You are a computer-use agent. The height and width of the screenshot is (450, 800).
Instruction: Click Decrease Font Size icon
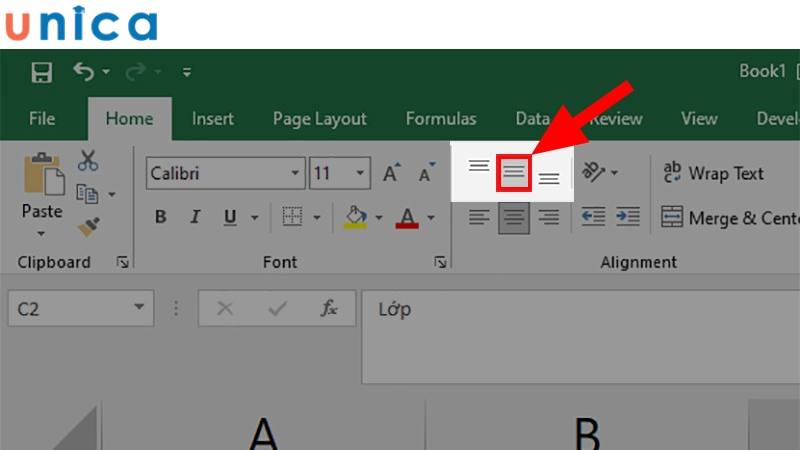click(x=427, y=173)
